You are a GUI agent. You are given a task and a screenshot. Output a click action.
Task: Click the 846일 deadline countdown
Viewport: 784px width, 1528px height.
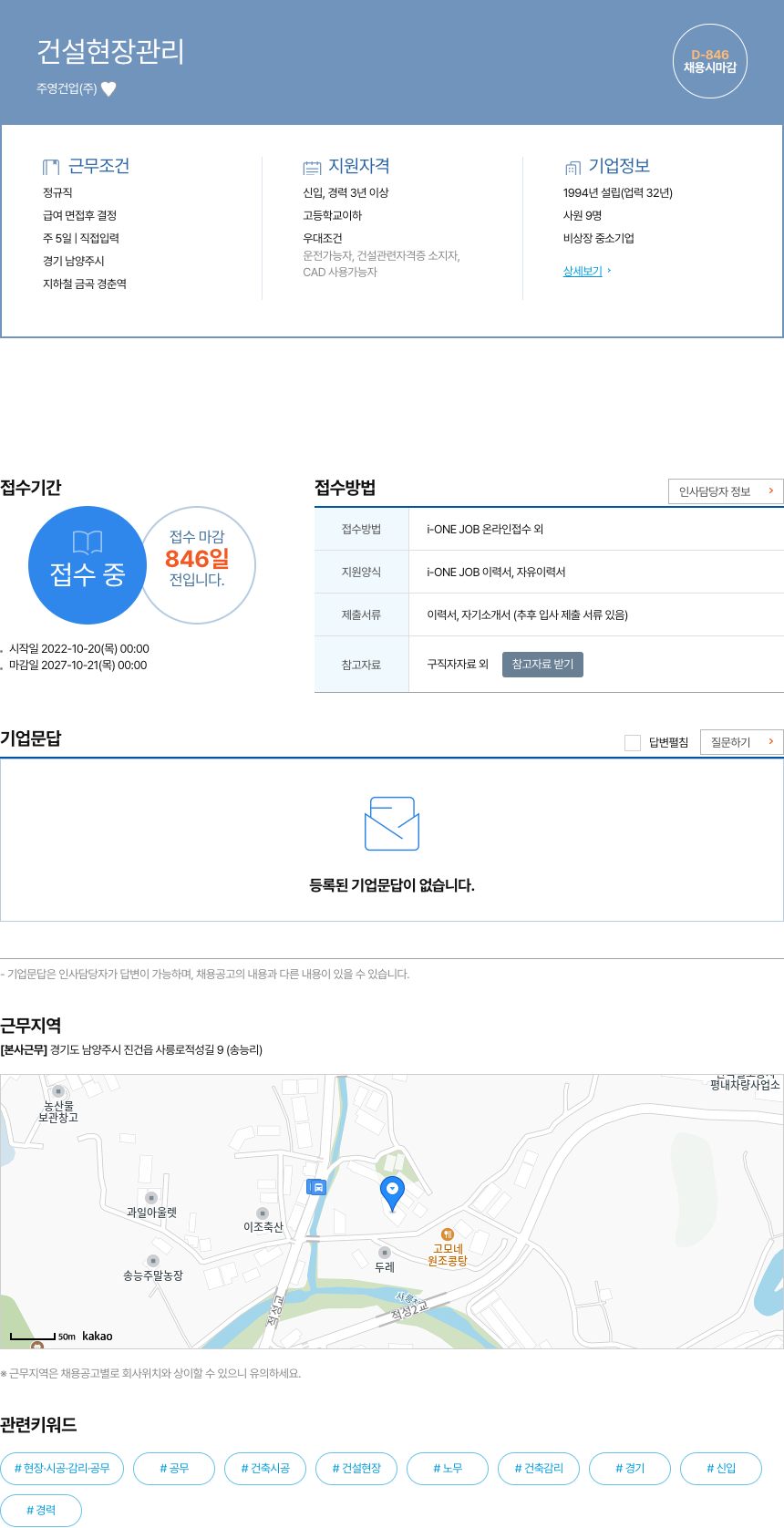(x=197, y=559)
